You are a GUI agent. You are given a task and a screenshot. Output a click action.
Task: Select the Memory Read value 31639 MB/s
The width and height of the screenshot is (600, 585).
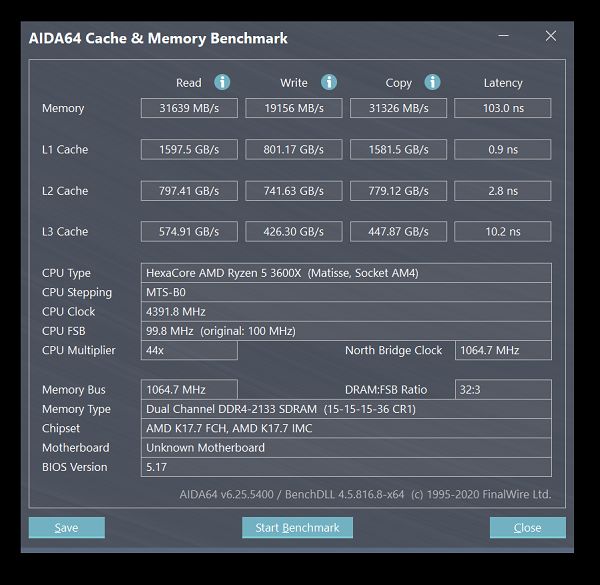(189, 108)
